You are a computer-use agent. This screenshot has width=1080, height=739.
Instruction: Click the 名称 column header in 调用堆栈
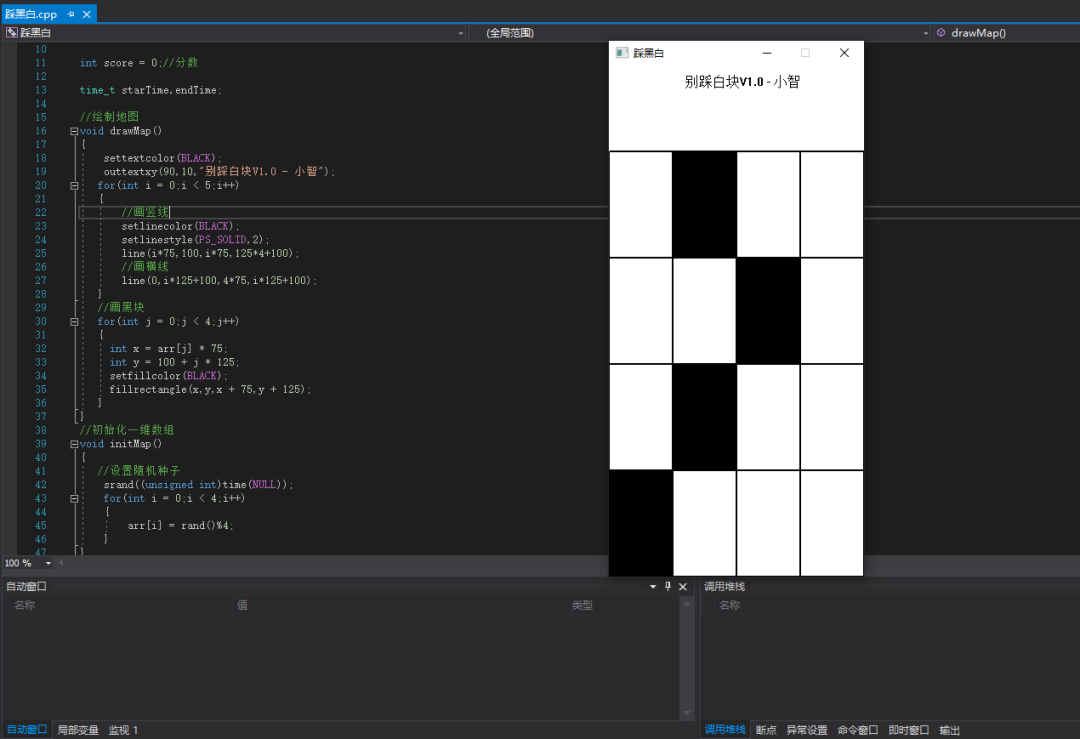pos(729,605)
